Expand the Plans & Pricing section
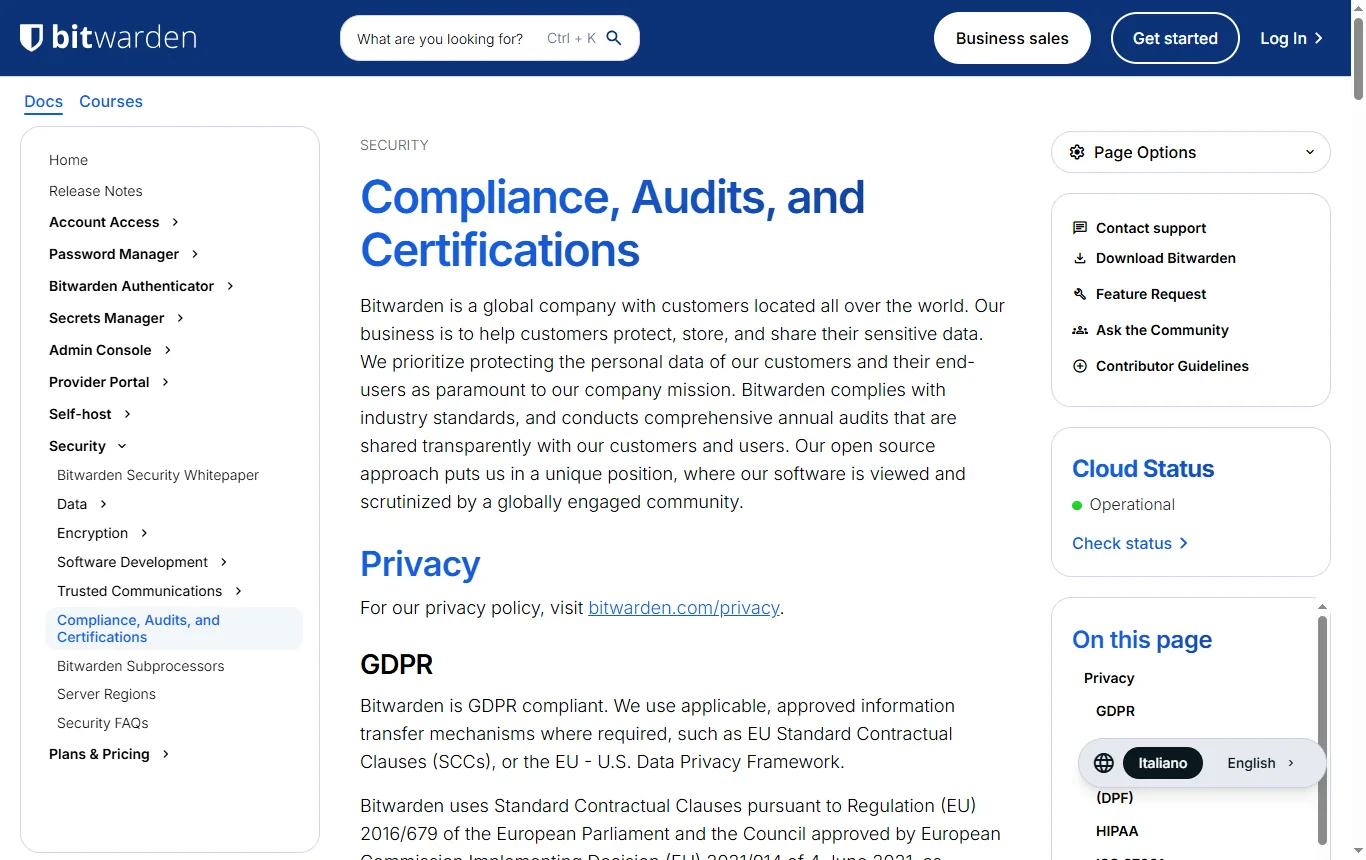This screenshot has width=1366, height=860. [165, 754]
